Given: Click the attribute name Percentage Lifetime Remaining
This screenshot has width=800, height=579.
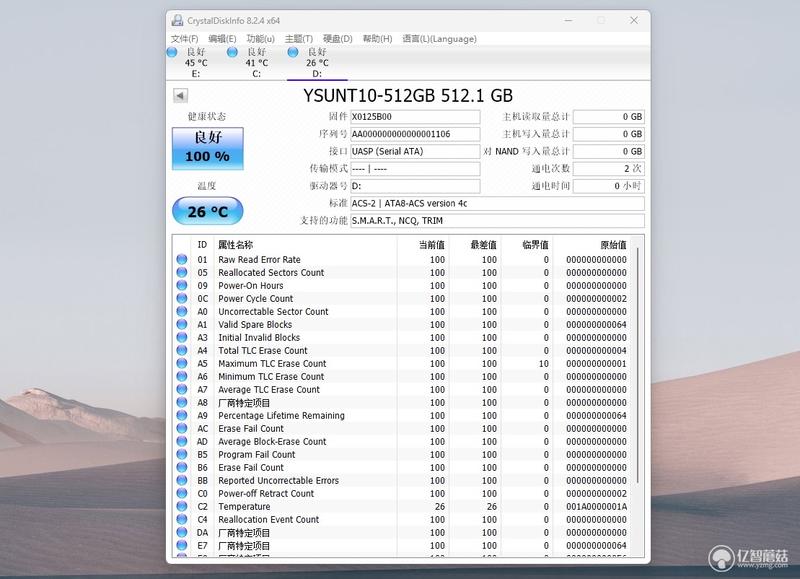Looking at the screenshot, I should point(282,415).
